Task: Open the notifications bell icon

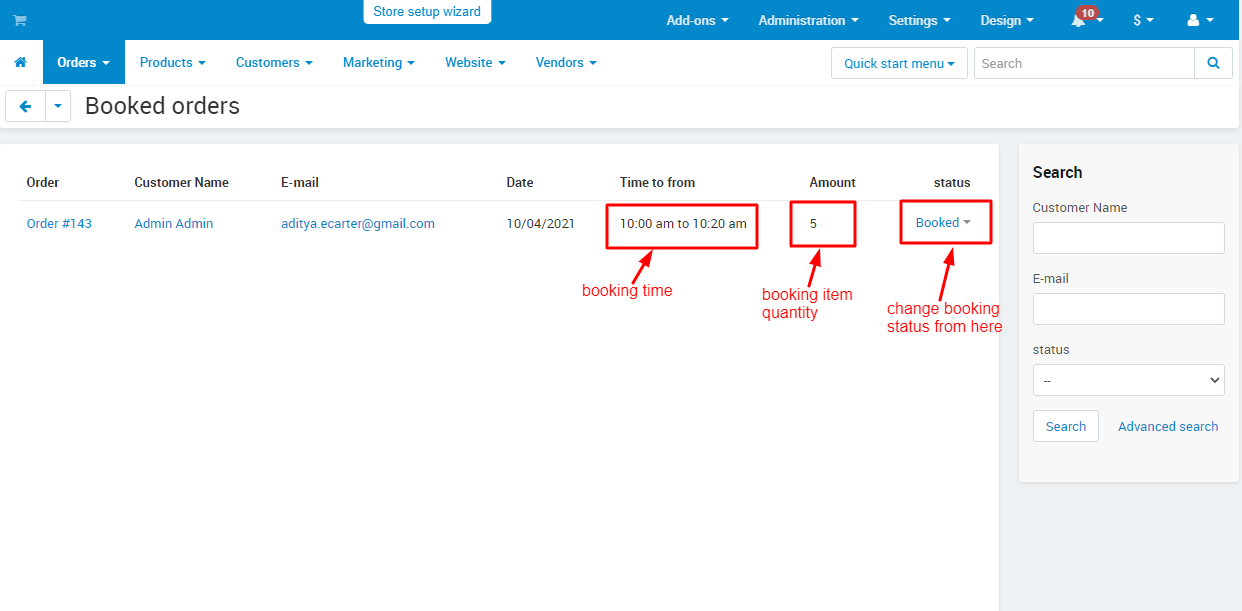Action: tap(1078, 20)
